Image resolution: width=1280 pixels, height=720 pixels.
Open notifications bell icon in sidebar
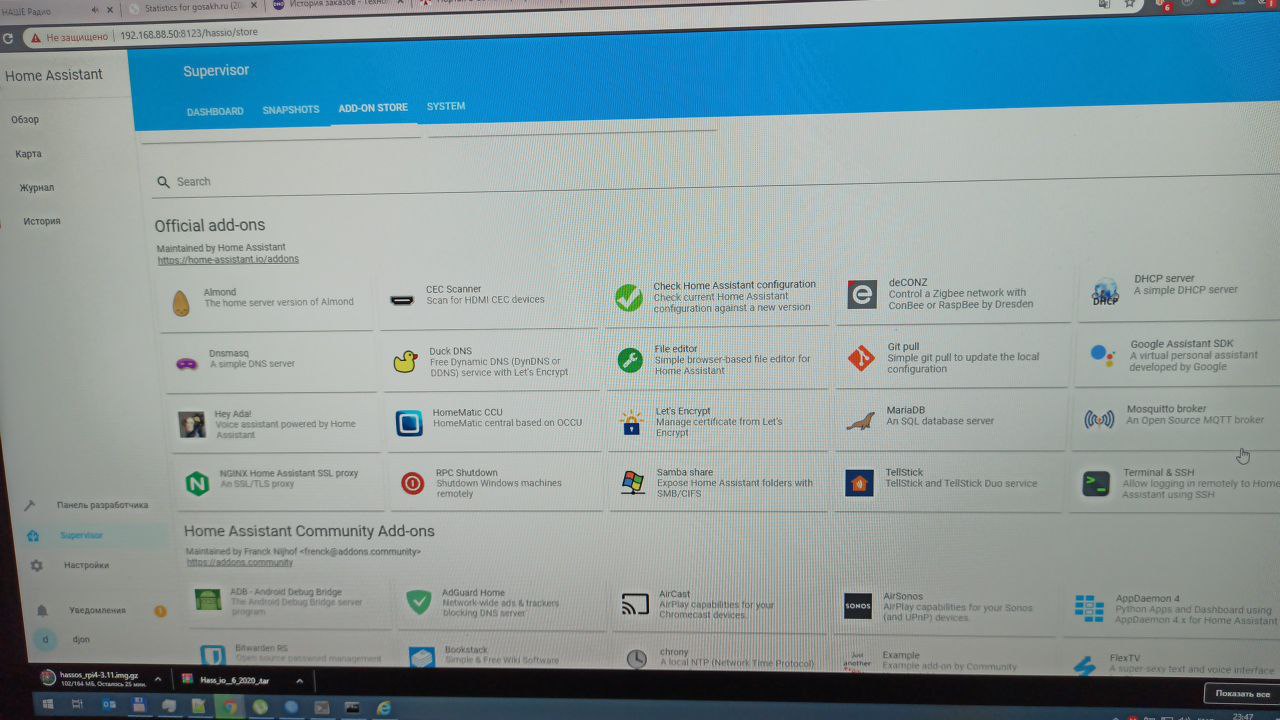42,610
